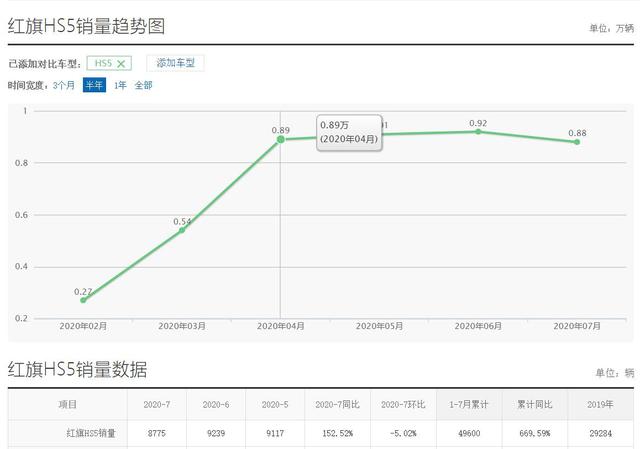Image resolution: width=640 pixels, height=449 pixels.
Task: Click the 9117 sales cell
Action: point(275,433)
